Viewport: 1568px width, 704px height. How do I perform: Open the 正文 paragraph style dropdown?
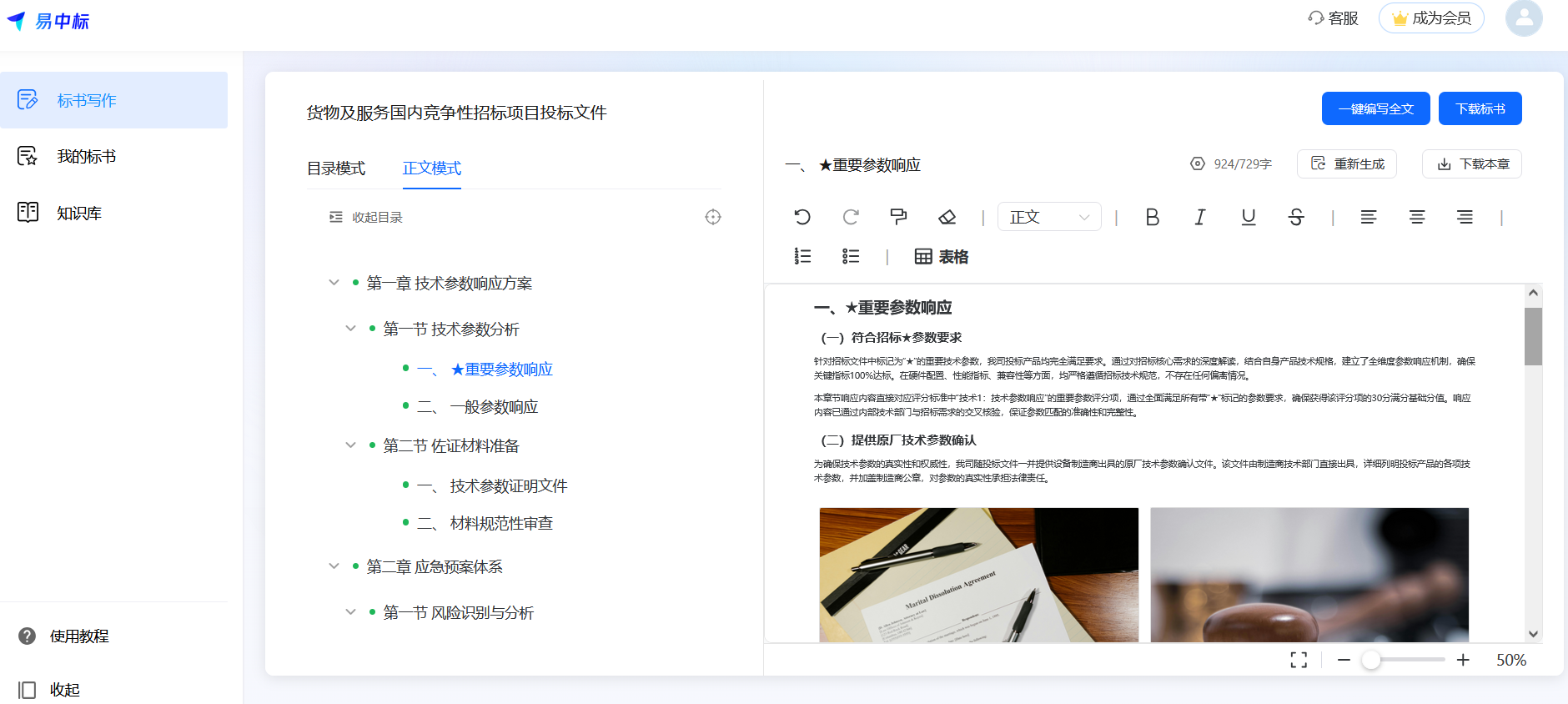point(1050,217)
